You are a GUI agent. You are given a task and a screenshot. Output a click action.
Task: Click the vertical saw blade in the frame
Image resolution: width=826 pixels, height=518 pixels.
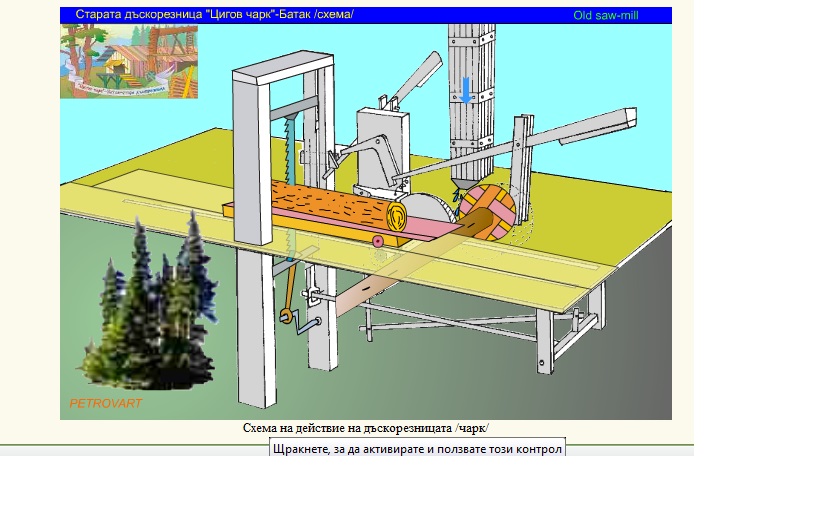tap(289, 150)
